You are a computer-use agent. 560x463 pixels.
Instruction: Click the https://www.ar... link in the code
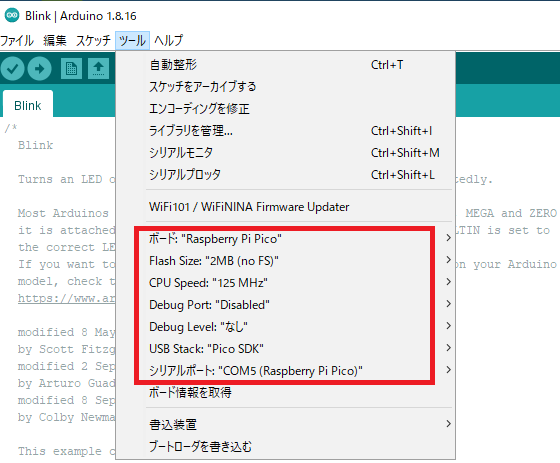pyautogui.click(x=66, y=298)
